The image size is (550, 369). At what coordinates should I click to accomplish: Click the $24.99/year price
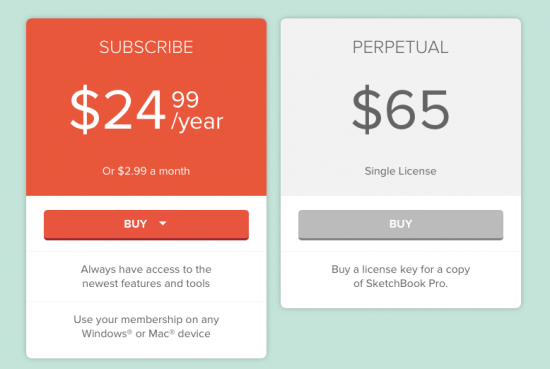pyautogui.click(x=146, y=109)
